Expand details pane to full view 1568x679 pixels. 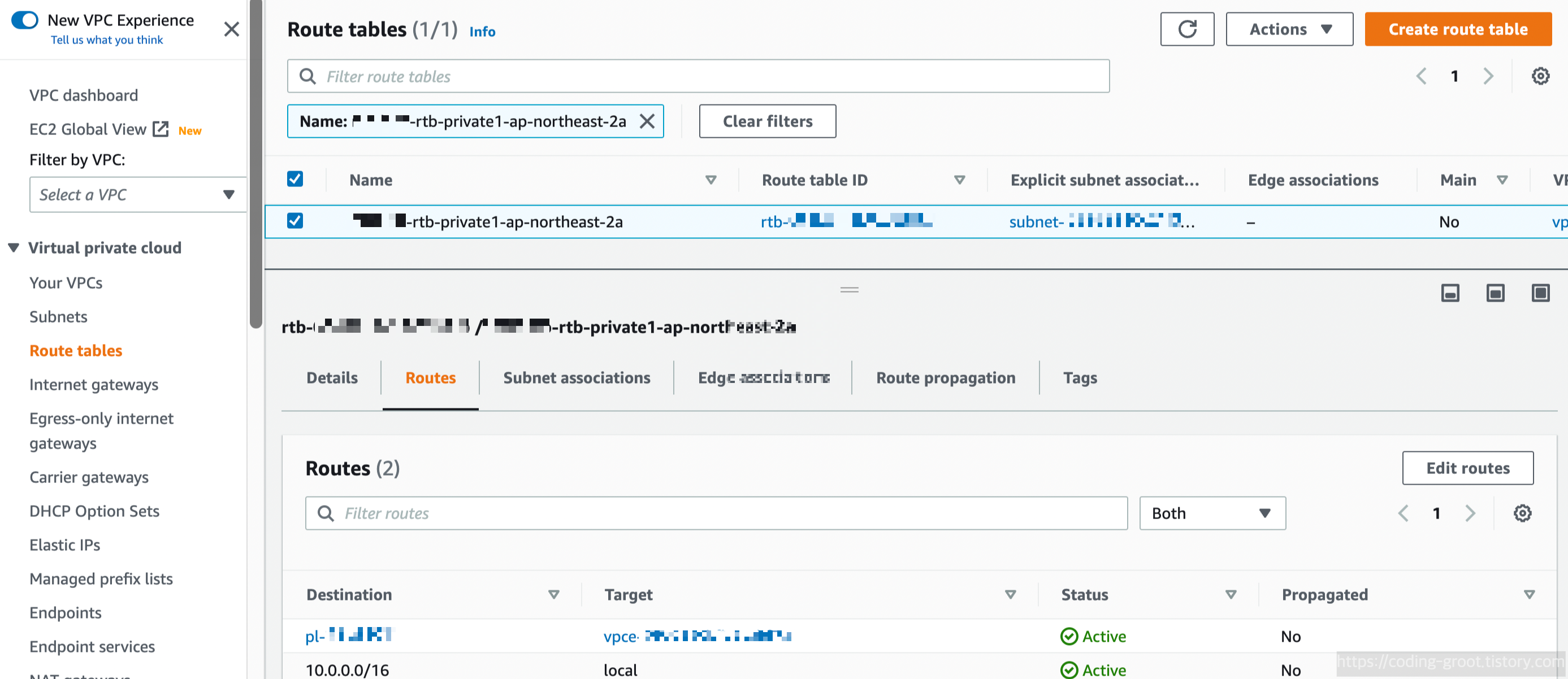(1540, 293)
